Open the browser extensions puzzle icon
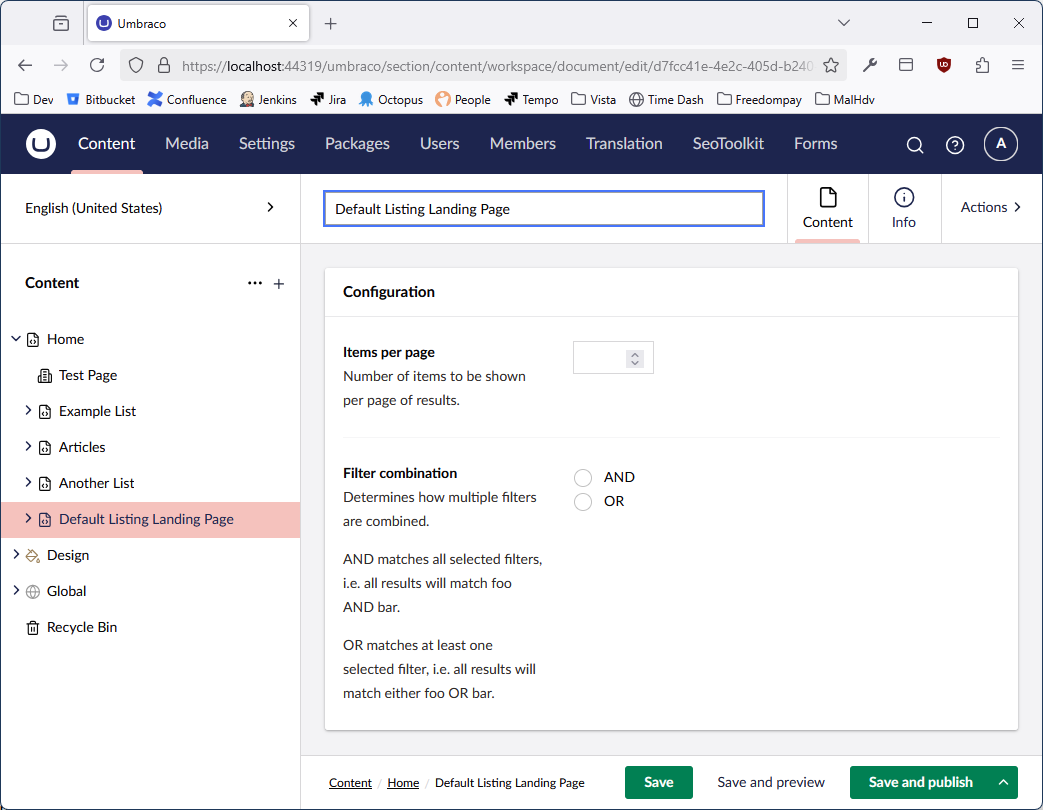 point(982,65)
